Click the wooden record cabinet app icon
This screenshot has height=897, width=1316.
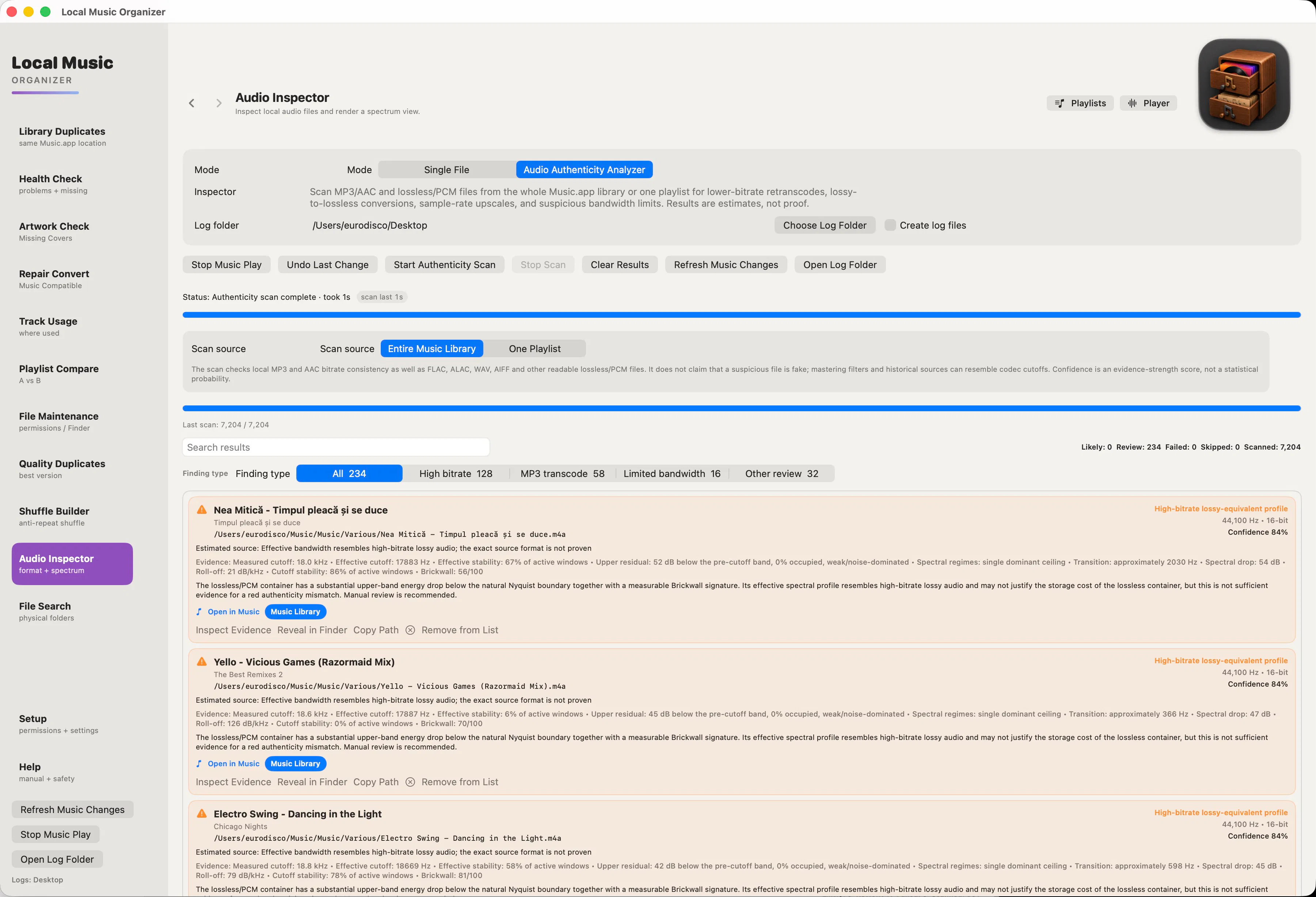click(x=1244, y=85)
